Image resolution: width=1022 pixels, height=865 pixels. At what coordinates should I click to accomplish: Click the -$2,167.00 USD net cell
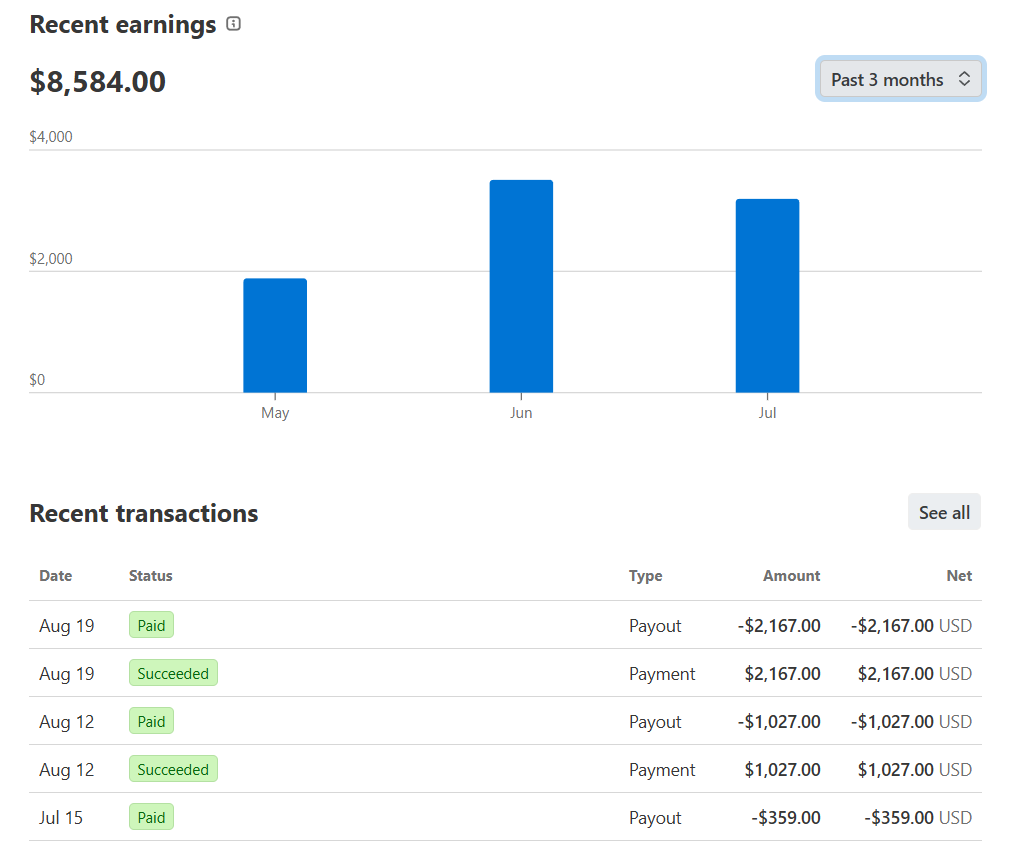911,626
